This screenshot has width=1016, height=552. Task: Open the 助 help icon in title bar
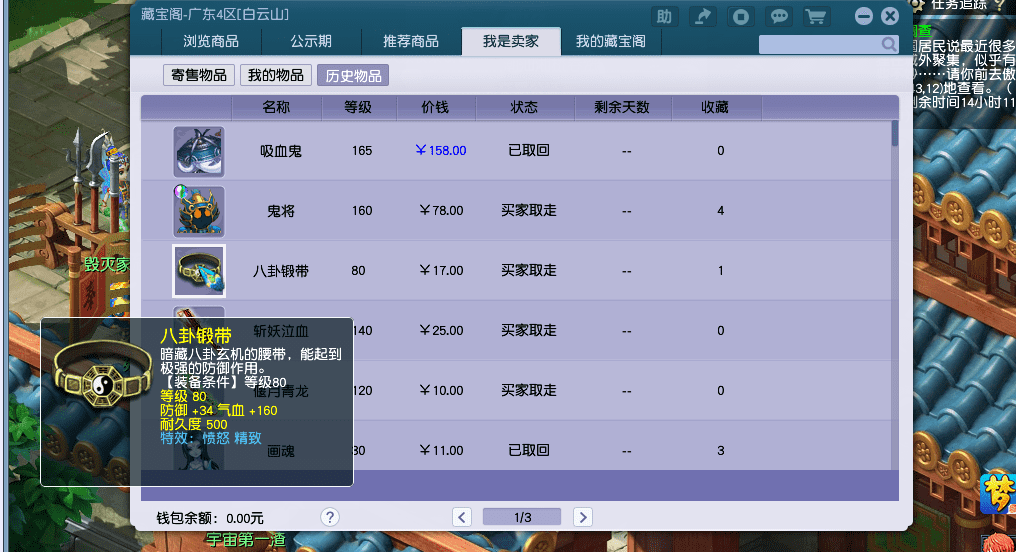click(x=664, y=17)
